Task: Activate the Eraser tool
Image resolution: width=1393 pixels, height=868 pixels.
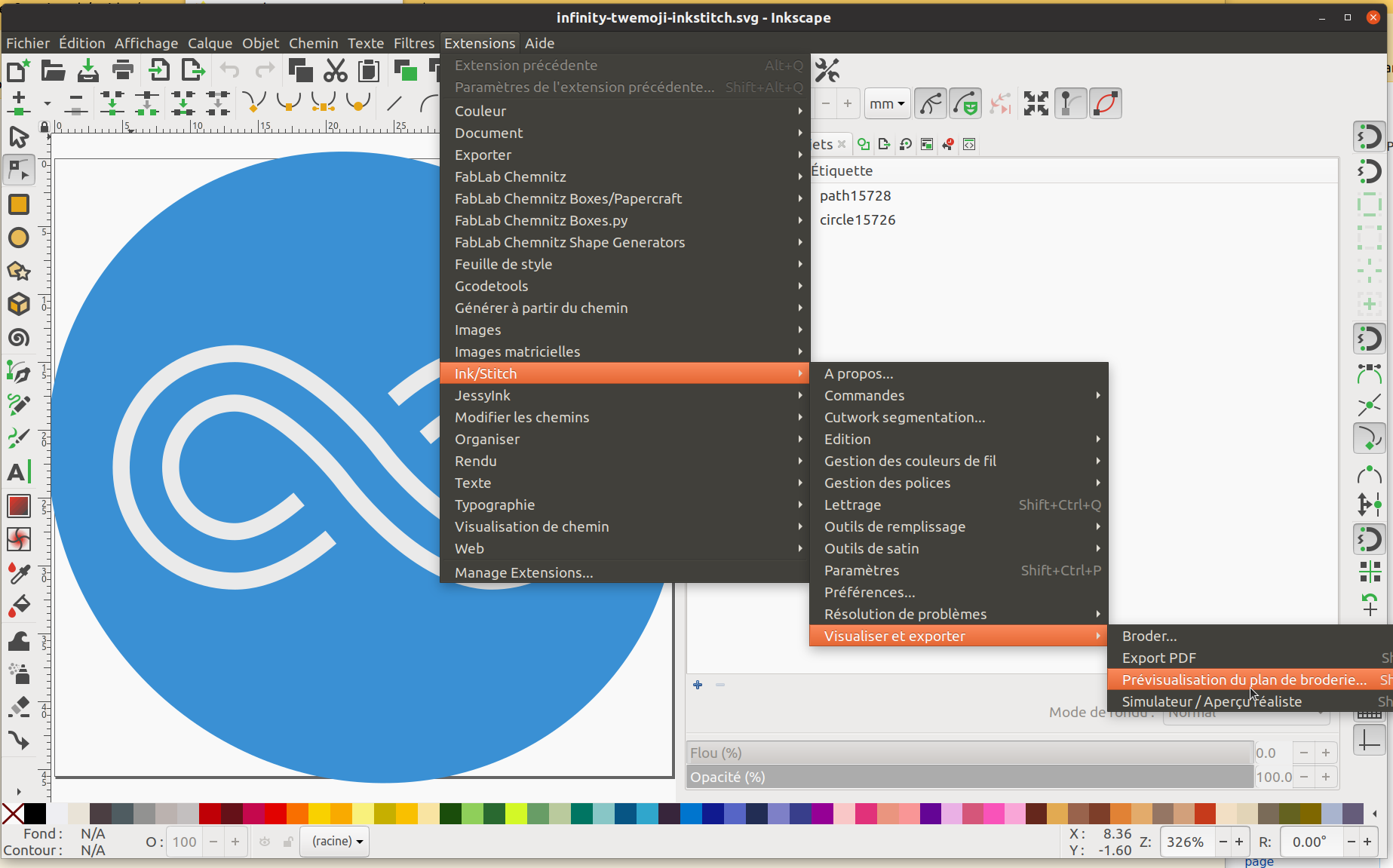Action: tap(19, 707)
